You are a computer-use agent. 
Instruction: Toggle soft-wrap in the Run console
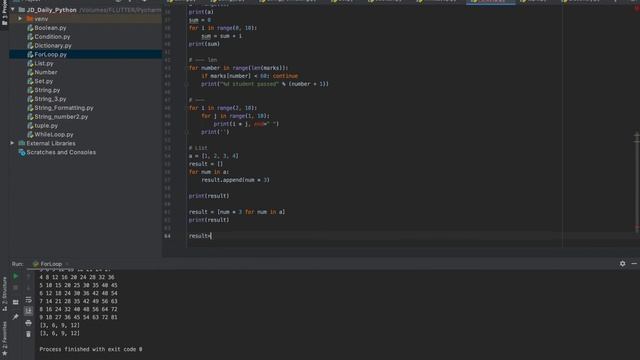coord(28,300)
